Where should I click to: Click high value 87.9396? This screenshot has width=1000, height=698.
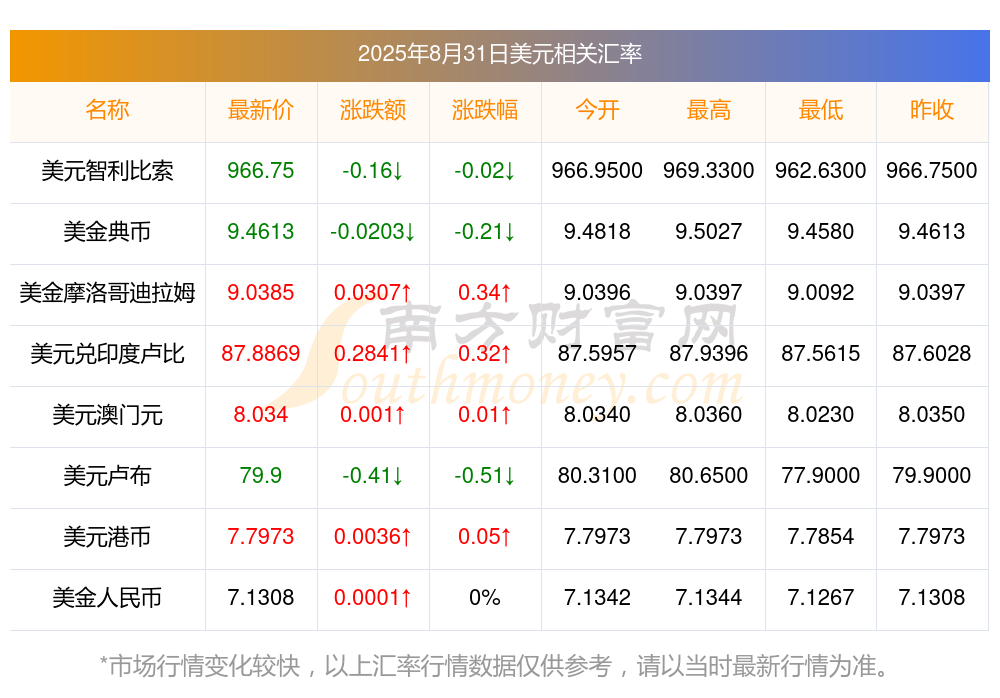(x=709, y=353)
